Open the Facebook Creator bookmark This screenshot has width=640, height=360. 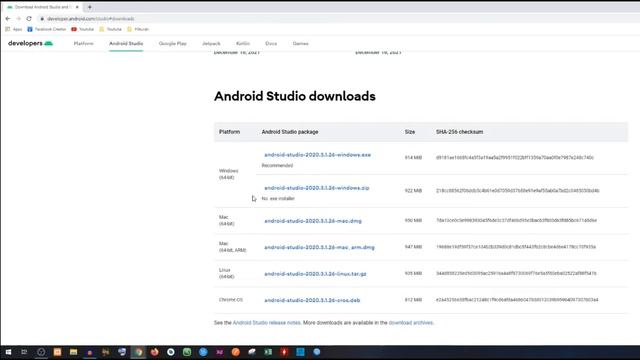click(47, 29)
